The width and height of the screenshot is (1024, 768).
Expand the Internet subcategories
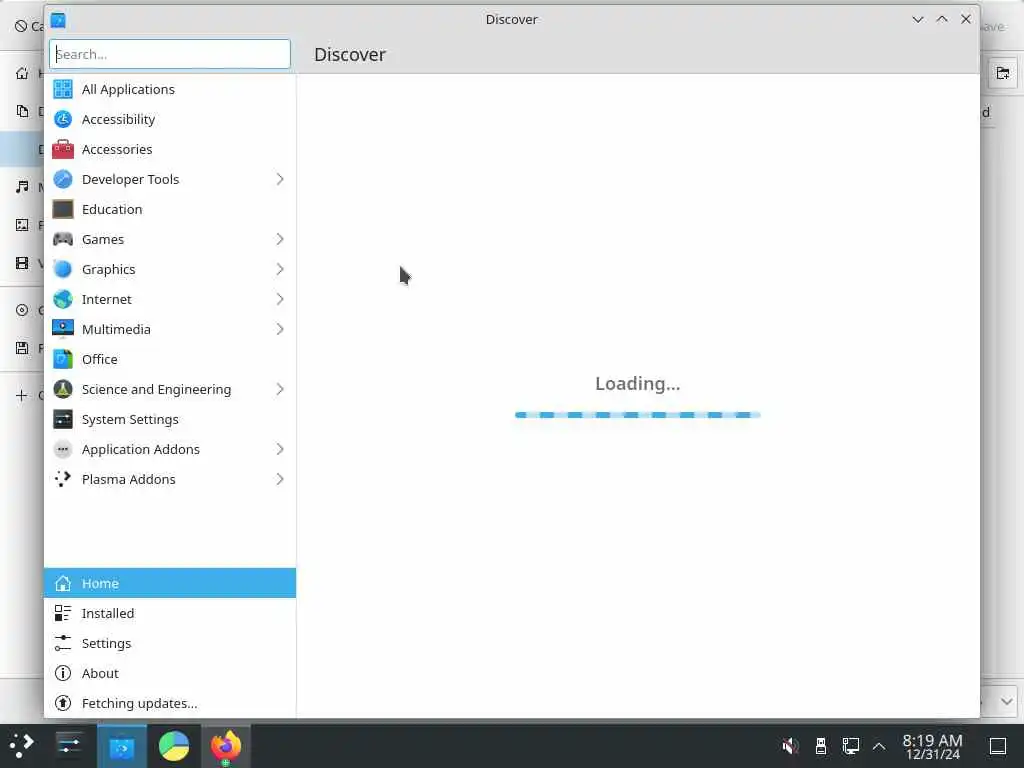(280, 299)
